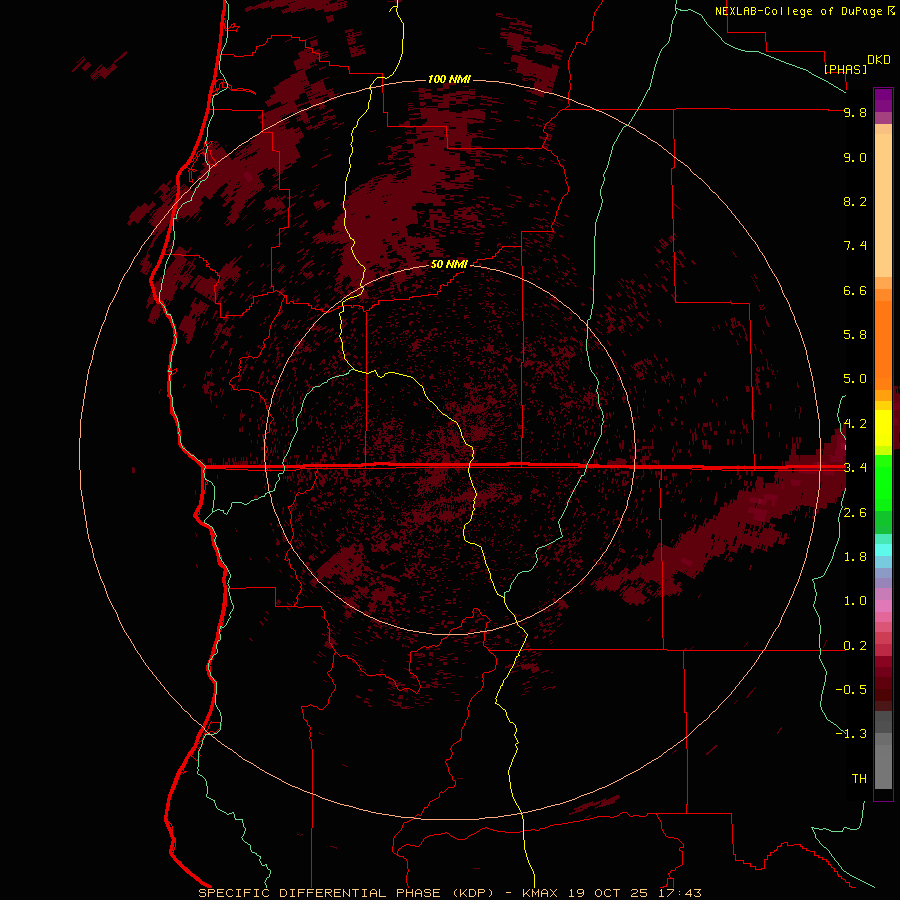900x900 pixels.
Task: Click the [PHAS] legend label
Action: [x=845, y=69]
